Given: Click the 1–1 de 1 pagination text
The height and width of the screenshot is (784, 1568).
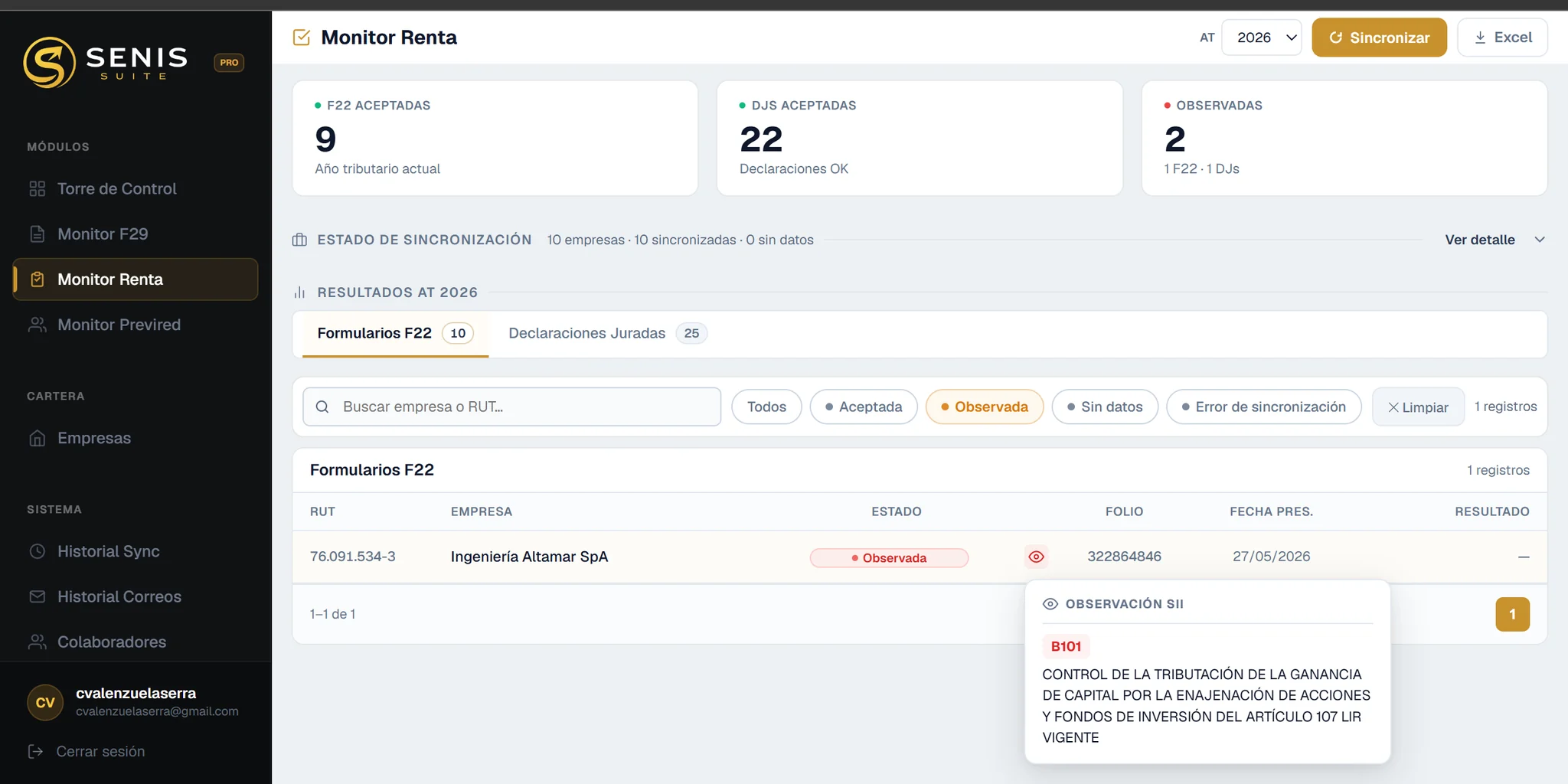Looking at the screenshot, I should [x=332, y=614].
